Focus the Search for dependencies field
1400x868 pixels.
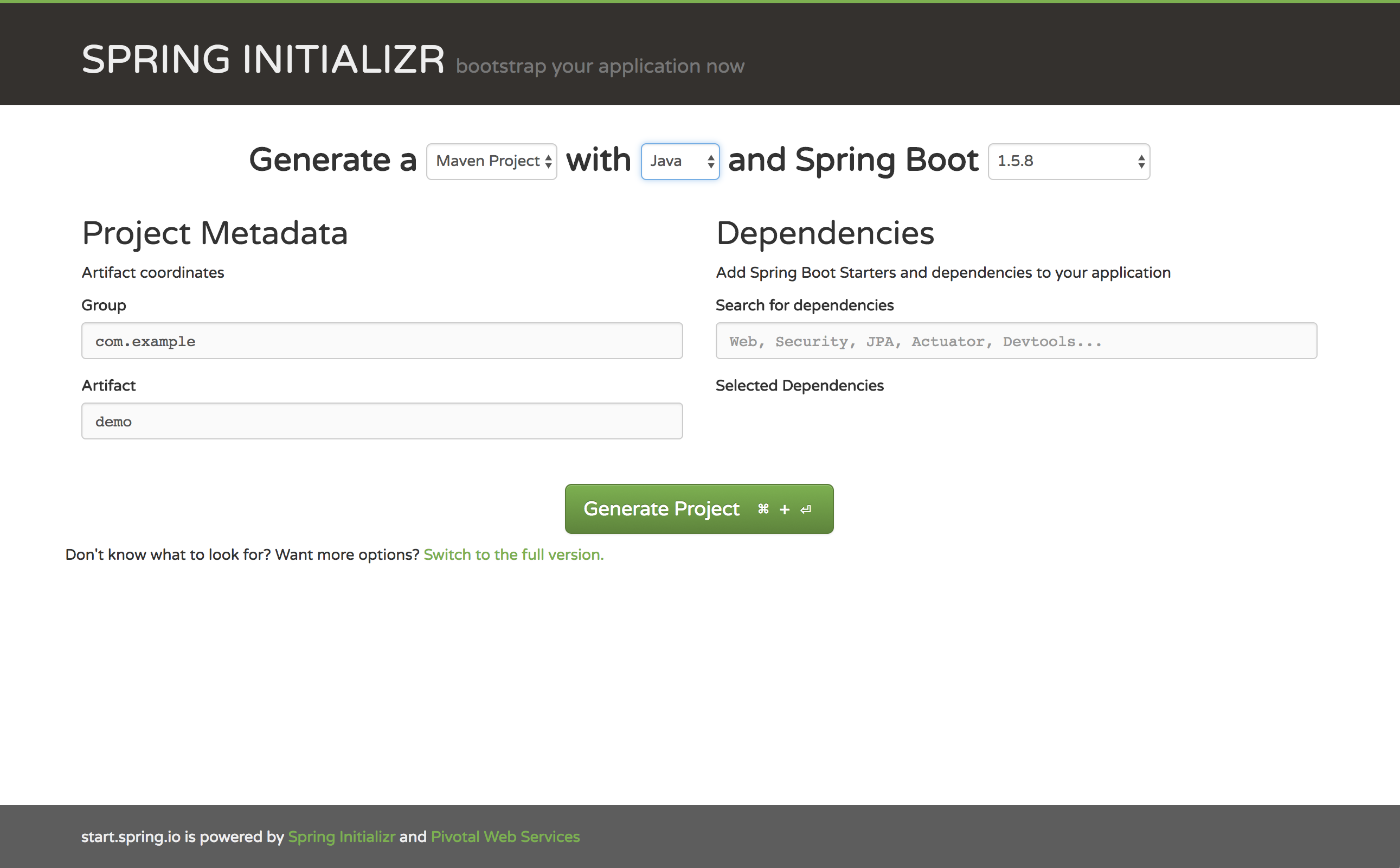click(x=1016, y=341)
